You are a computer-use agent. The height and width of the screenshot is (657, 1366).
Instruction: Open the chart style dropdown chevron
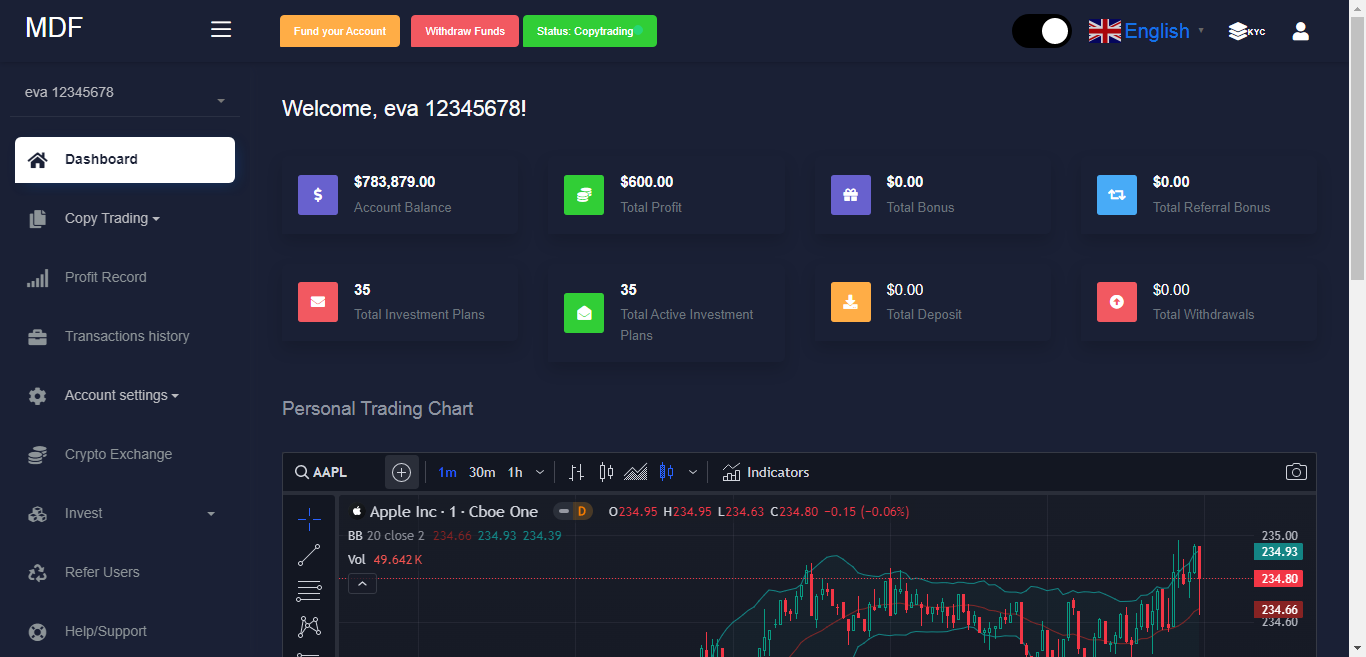693,472
